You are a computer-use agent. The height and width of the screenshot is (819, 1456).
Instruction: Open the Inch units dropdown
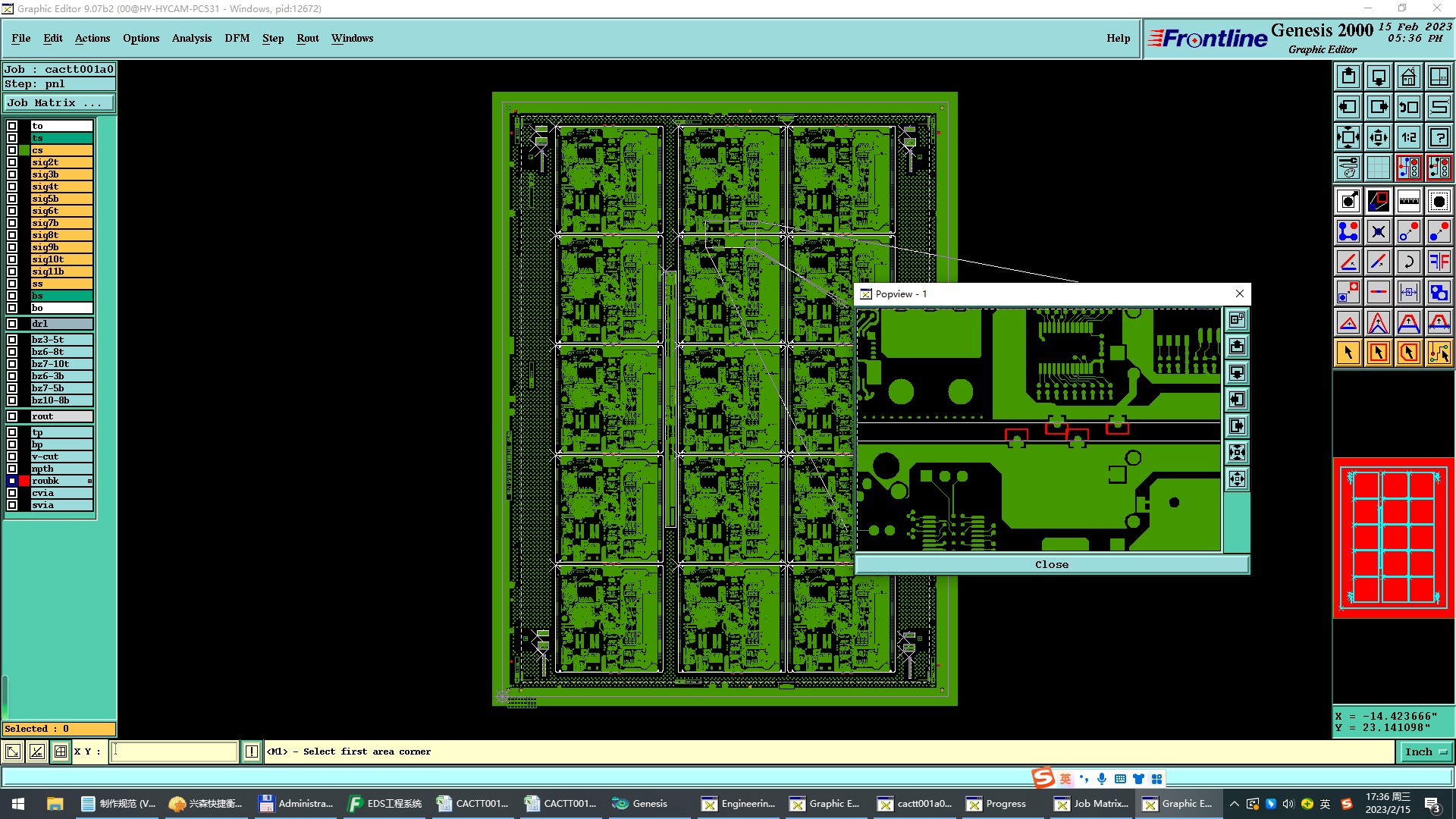(x=1425, y=752)
